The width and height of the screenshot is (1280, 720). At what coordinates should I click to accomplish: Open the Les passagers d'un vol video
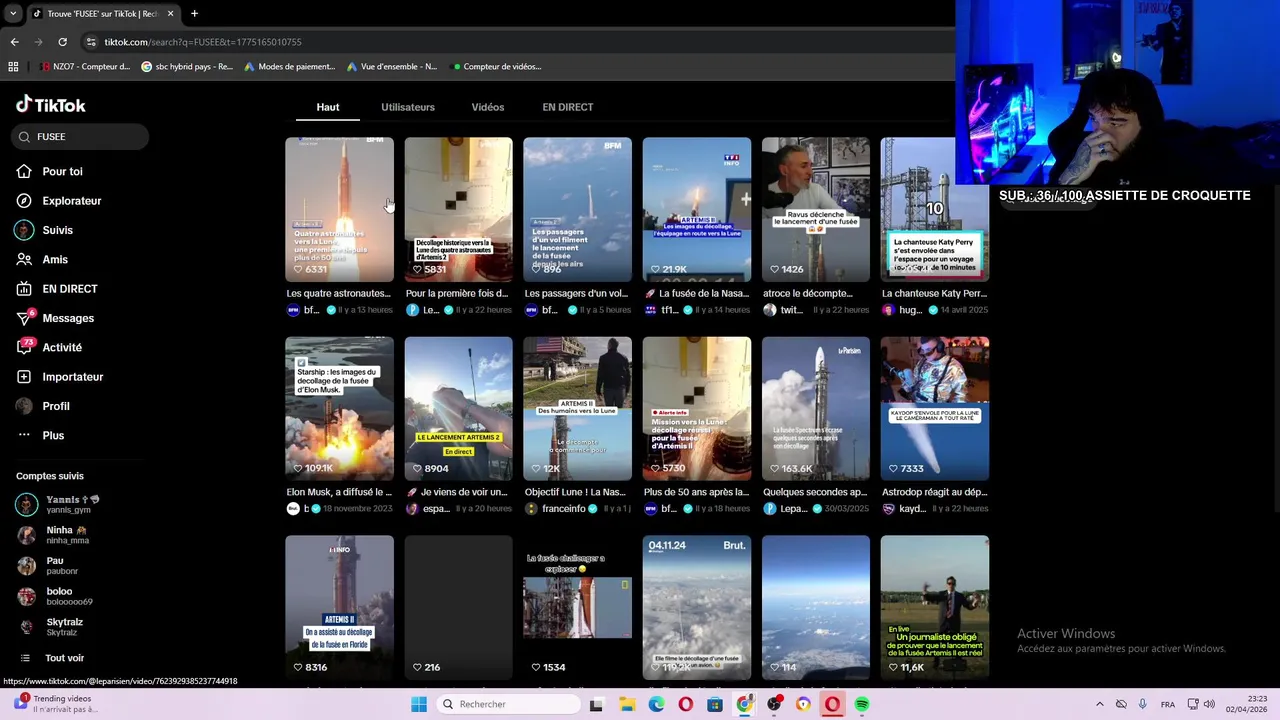(x=577, y=209)
